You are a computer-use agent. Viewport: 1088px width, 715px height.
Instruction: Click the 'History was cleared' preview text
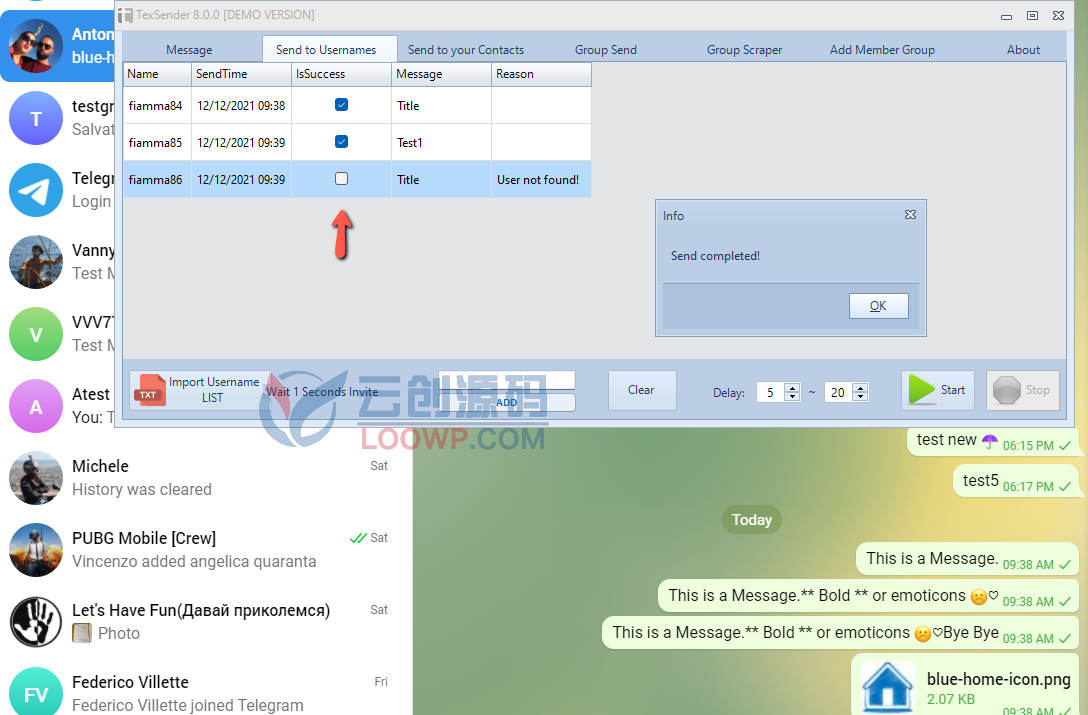click(x=142, y=489)
